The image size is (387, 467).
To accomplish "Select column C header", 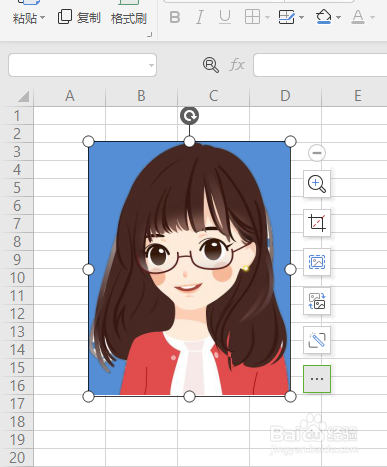I will (214, 96).
